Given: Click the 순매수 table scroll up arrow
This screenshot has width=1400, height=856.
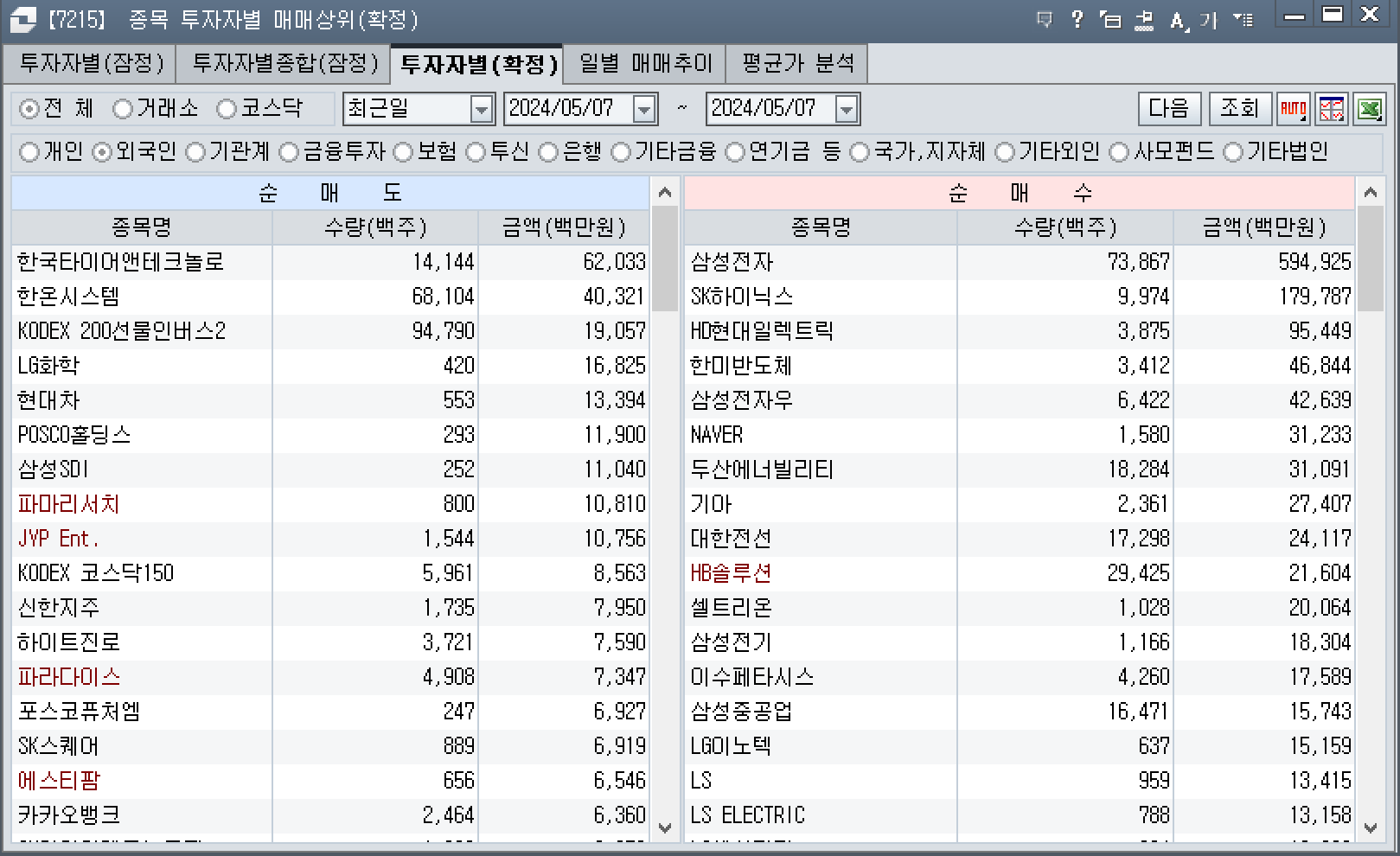Looking at the screenshot, I should (x=1370, y=192).
